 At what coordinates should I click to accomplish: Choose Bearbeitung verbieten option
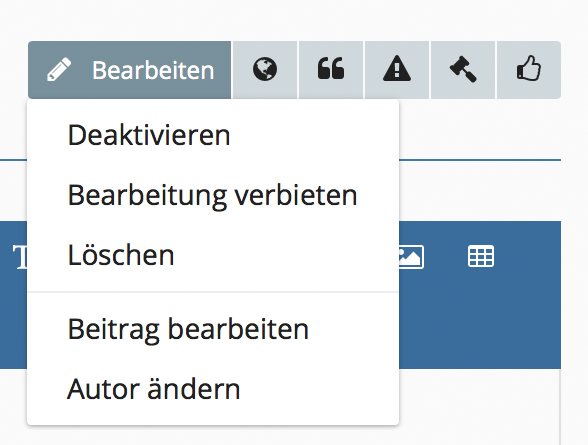pyautogui.click(x=213, y=195)
